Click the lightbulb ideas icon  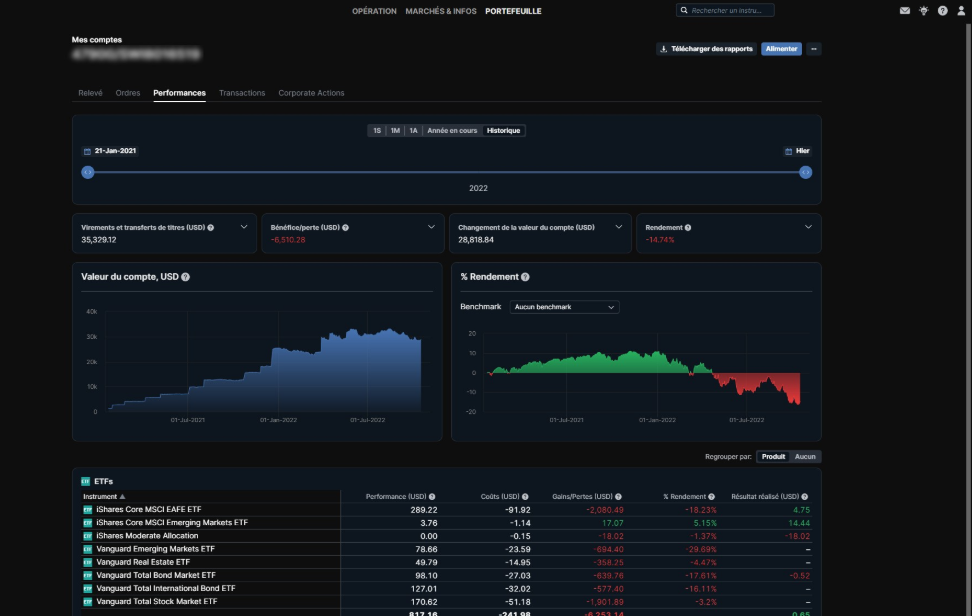924,11
